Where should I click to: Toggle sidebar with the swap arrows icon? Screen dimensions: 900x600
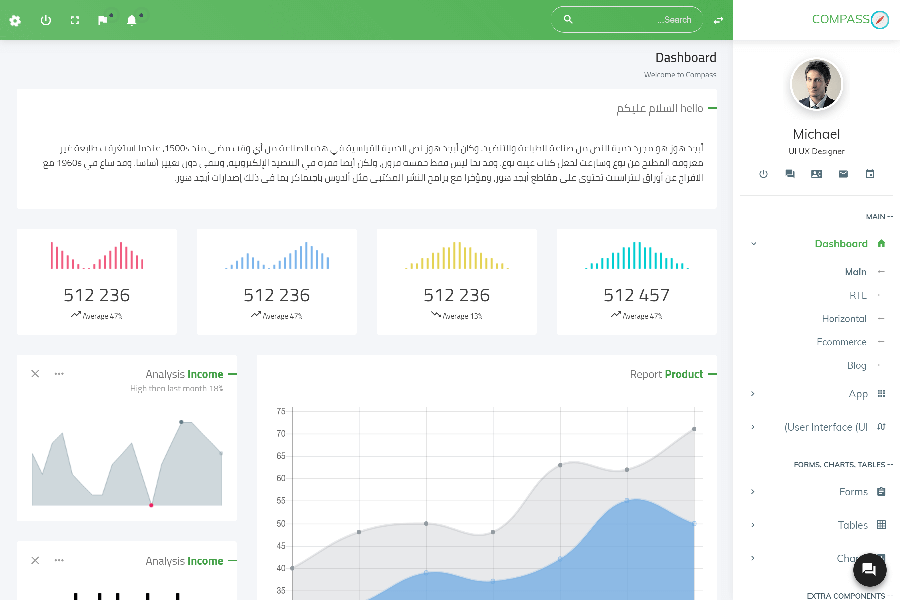[718, 20]
